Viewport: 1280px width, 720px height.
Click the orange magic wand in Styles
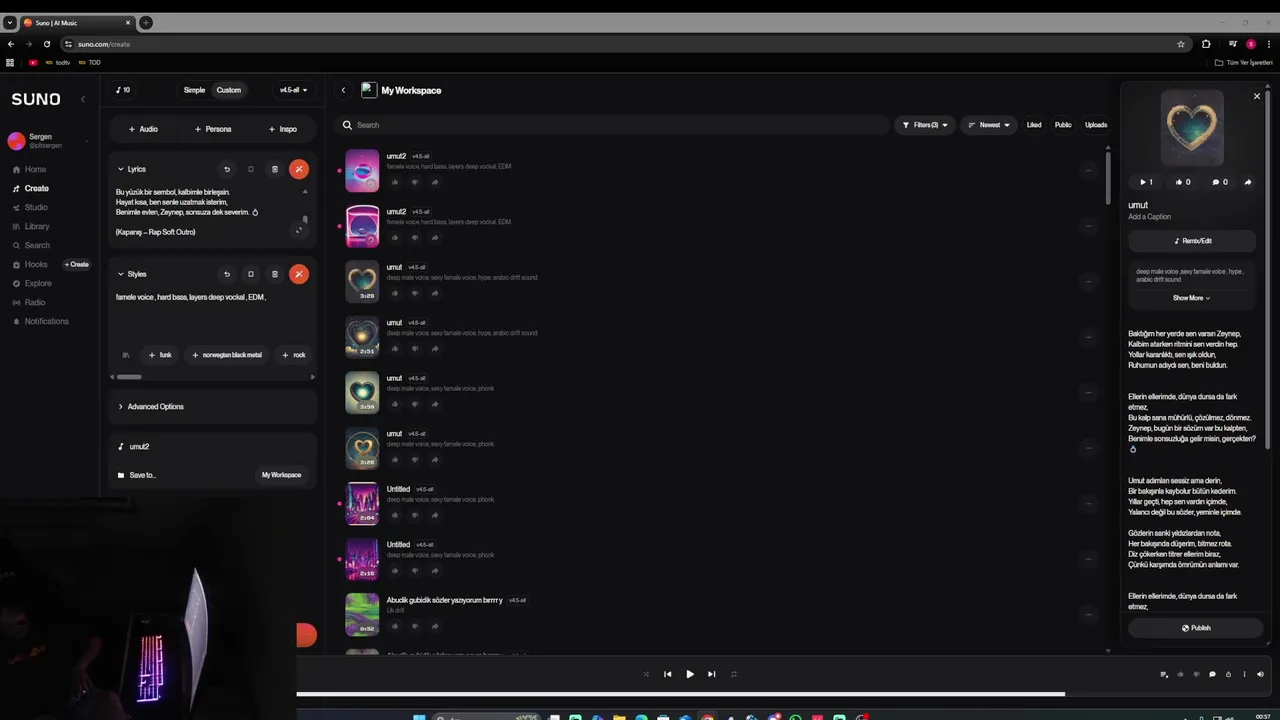tap(298, 274)
